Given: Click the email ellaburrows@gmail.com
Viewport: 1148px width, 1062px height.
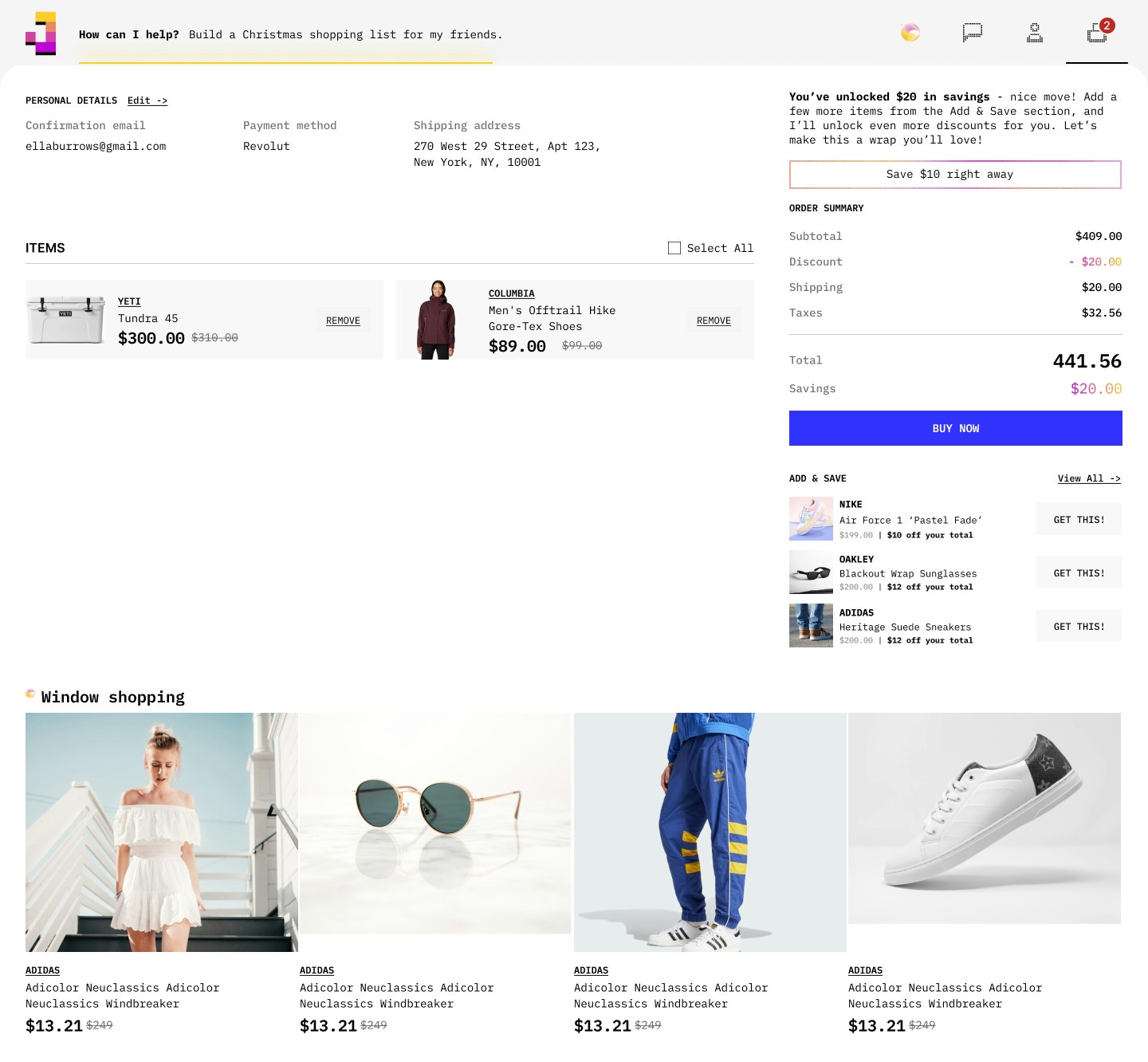Looking at the screenshot, I should coord(96,146).
